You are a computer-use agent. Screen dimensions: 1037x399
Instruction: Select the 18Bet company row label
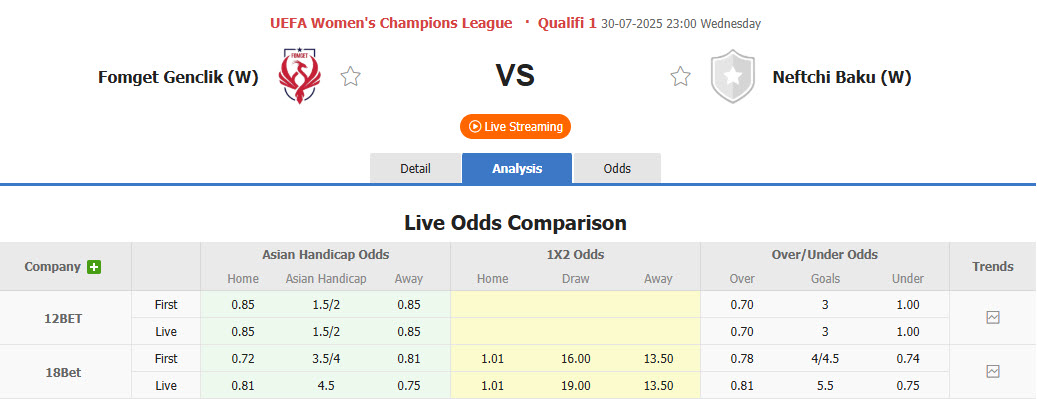pyautogui.click(x=65, y=373)
